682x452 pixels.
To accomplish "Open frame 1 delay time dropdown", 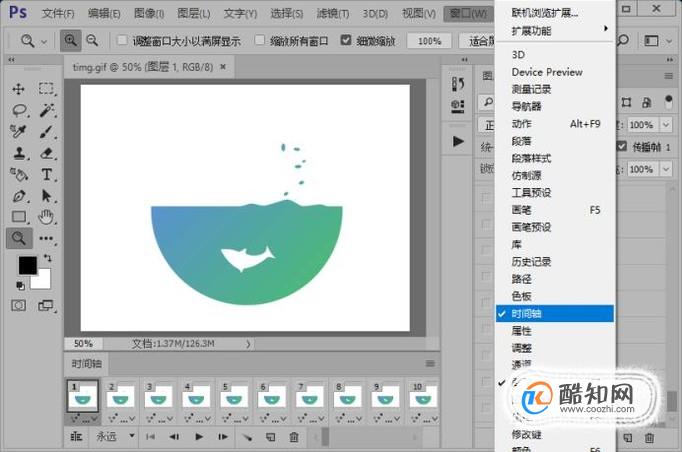I will [94, 419].
